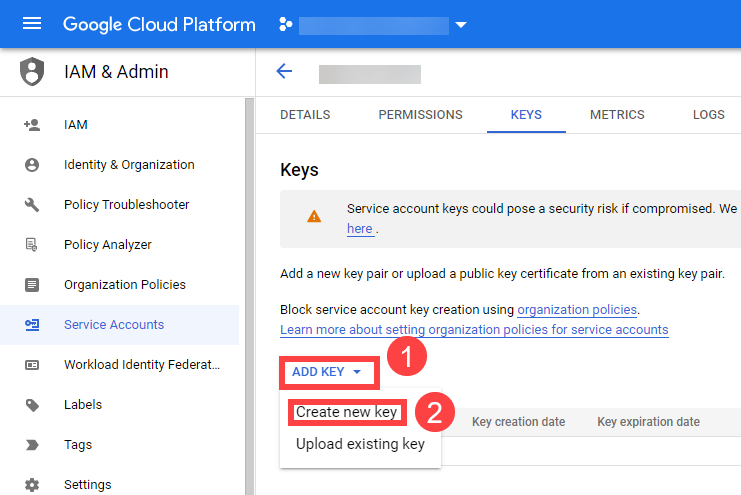741x495 pixels.
Task: Click the Policy Troubleshooter wrench icon
Action: (32, 205)
